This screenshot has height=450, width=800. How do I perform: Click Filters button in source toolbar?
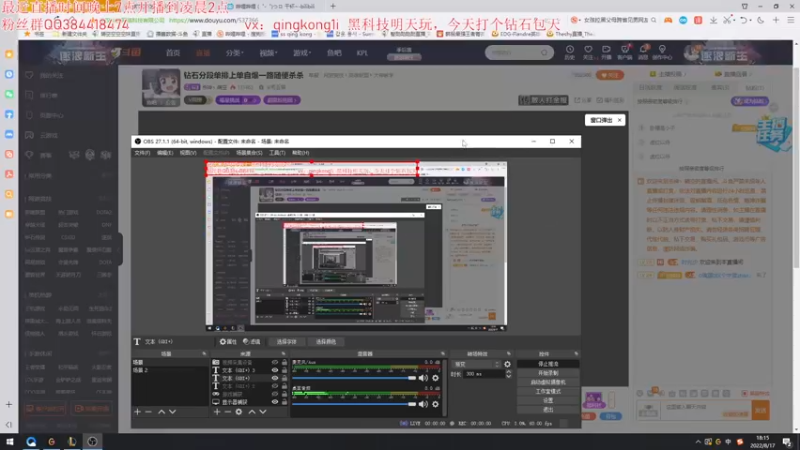pyautogui.click(x=252, y=342)
